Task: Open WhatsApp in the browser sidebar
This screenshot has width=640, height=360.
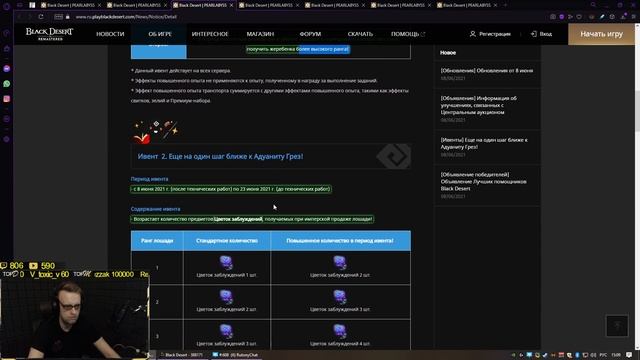Action: pos(7,84)
